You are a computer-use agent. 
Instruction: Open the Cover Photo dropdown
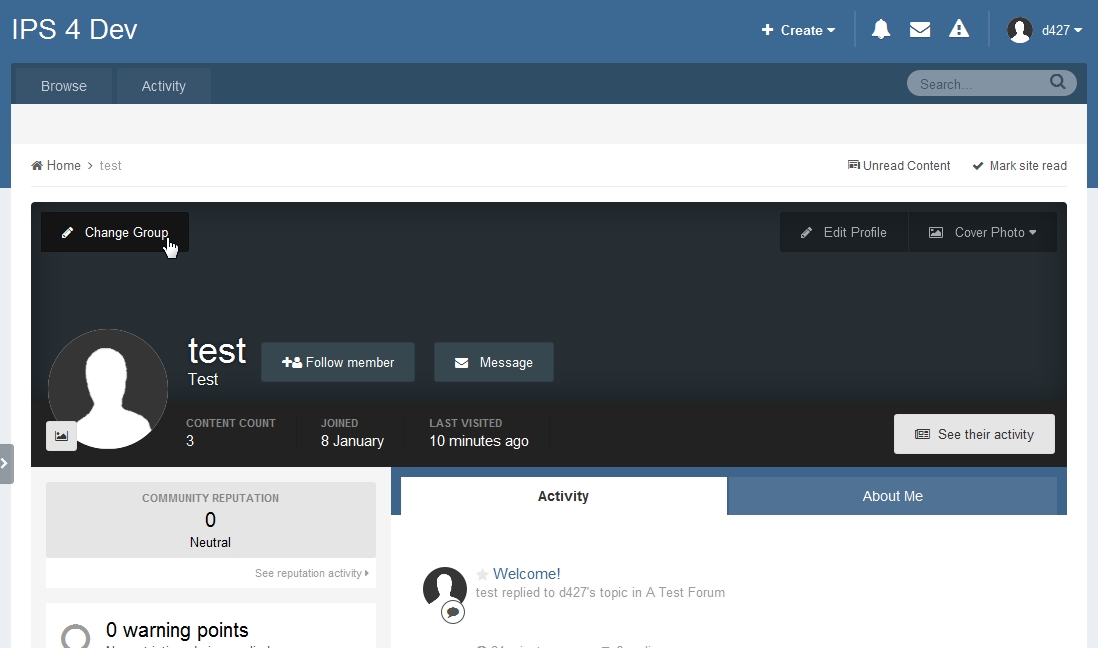(982, 232)
